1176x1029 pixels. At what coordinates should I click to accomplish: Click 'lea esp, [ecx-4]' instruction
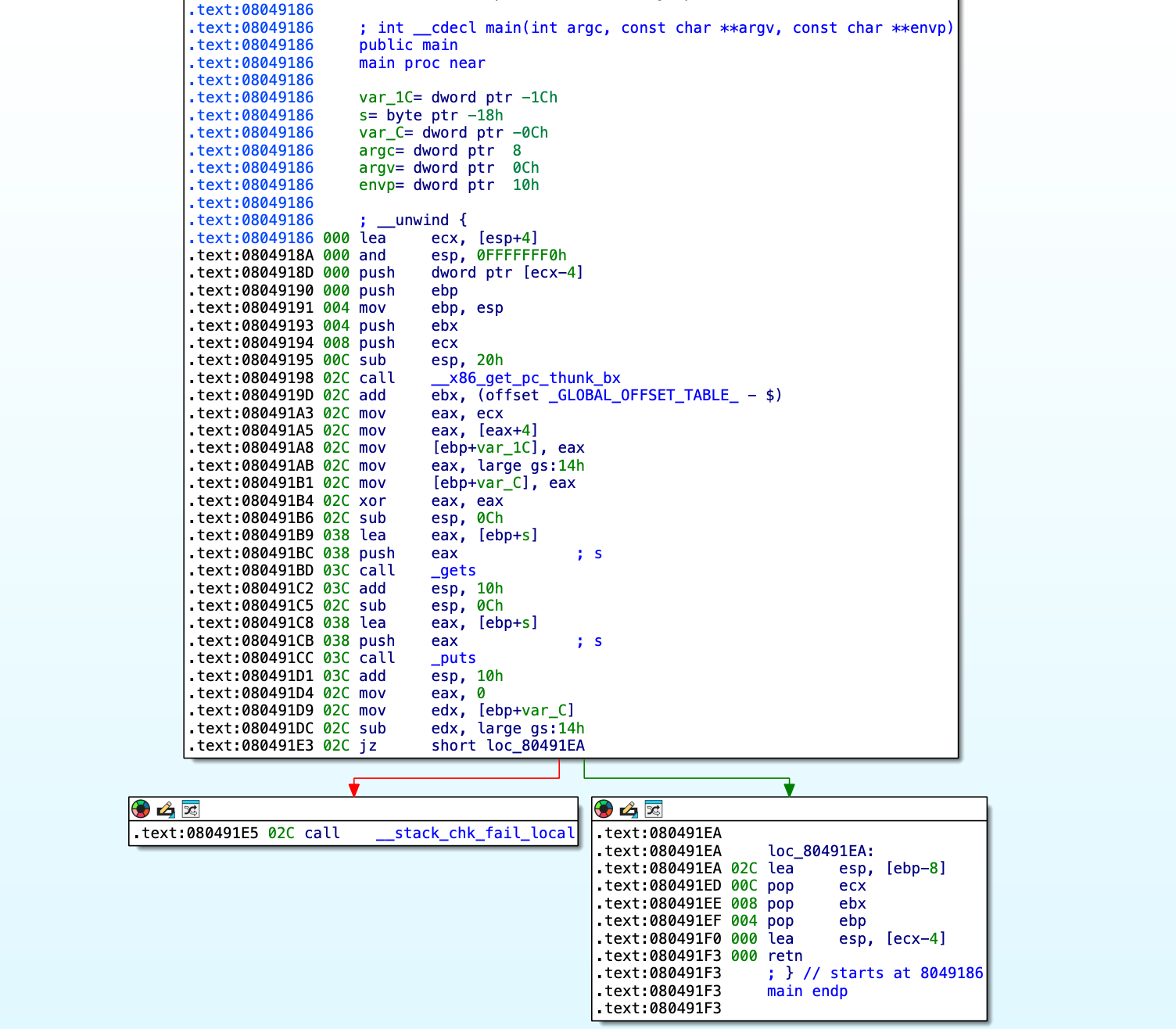click(857, 939)
